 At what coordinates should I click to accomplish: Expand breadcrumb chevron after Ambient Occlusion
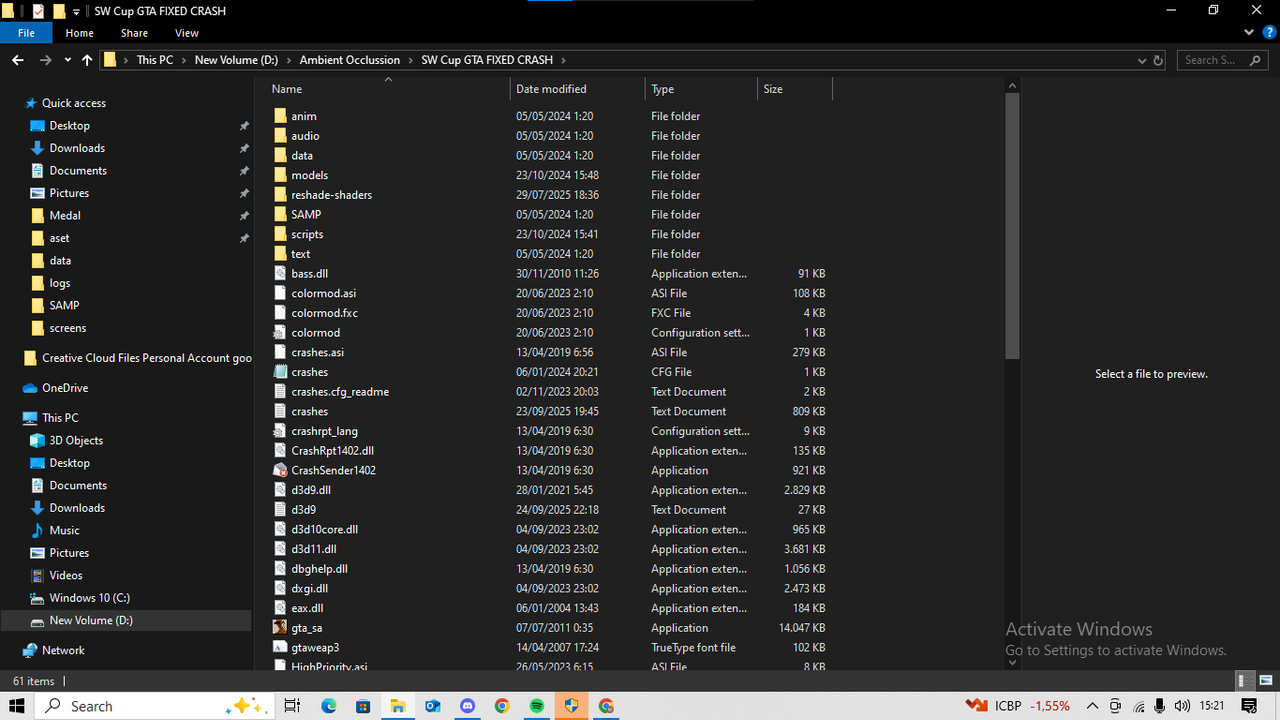pos(410,60)
